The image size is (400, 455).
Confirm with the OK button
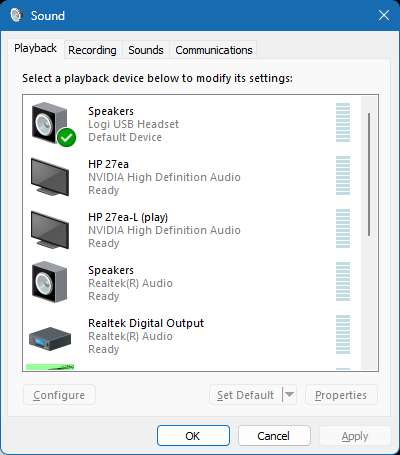[x=193, y=436]
